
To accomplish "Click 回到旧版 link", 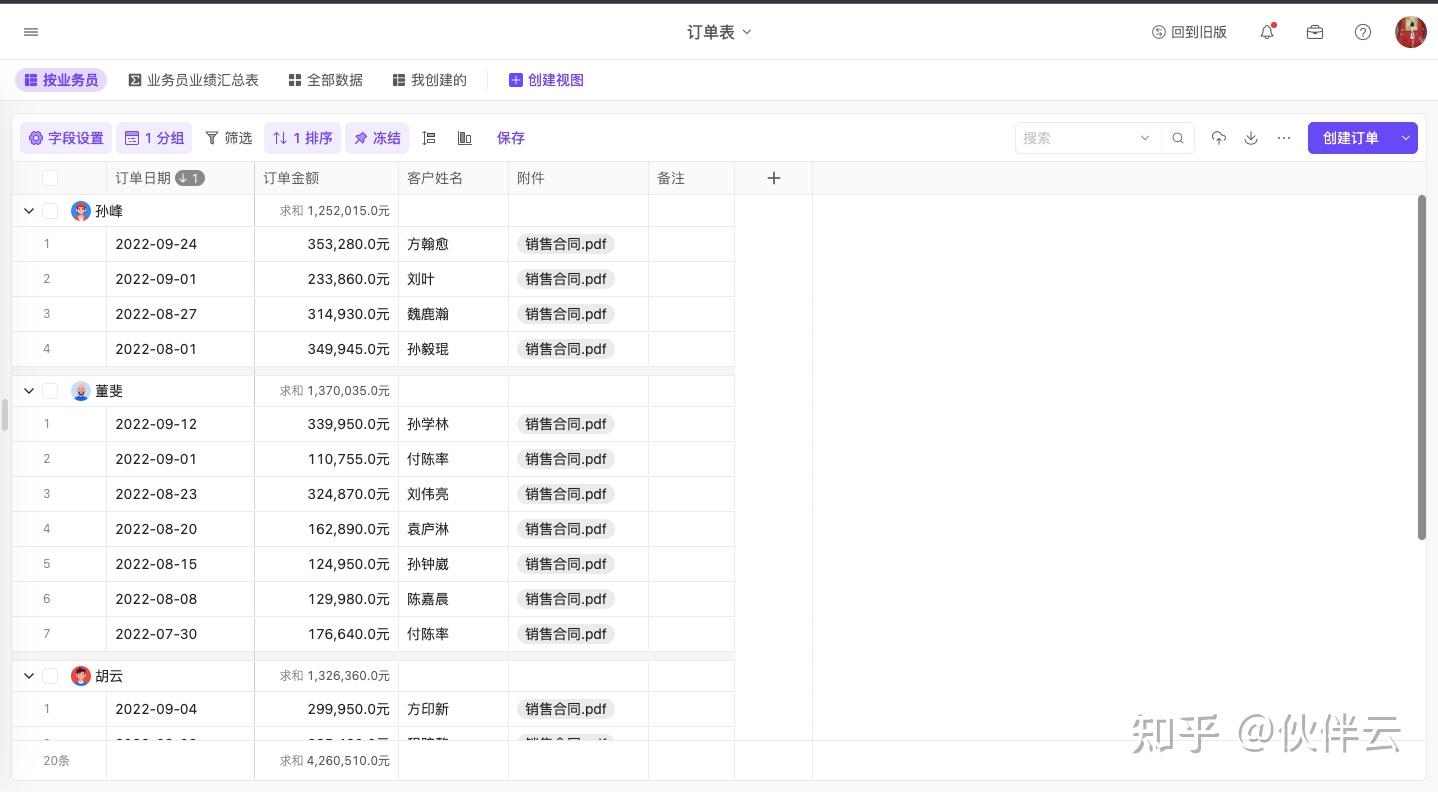I will coord(1189,32).
